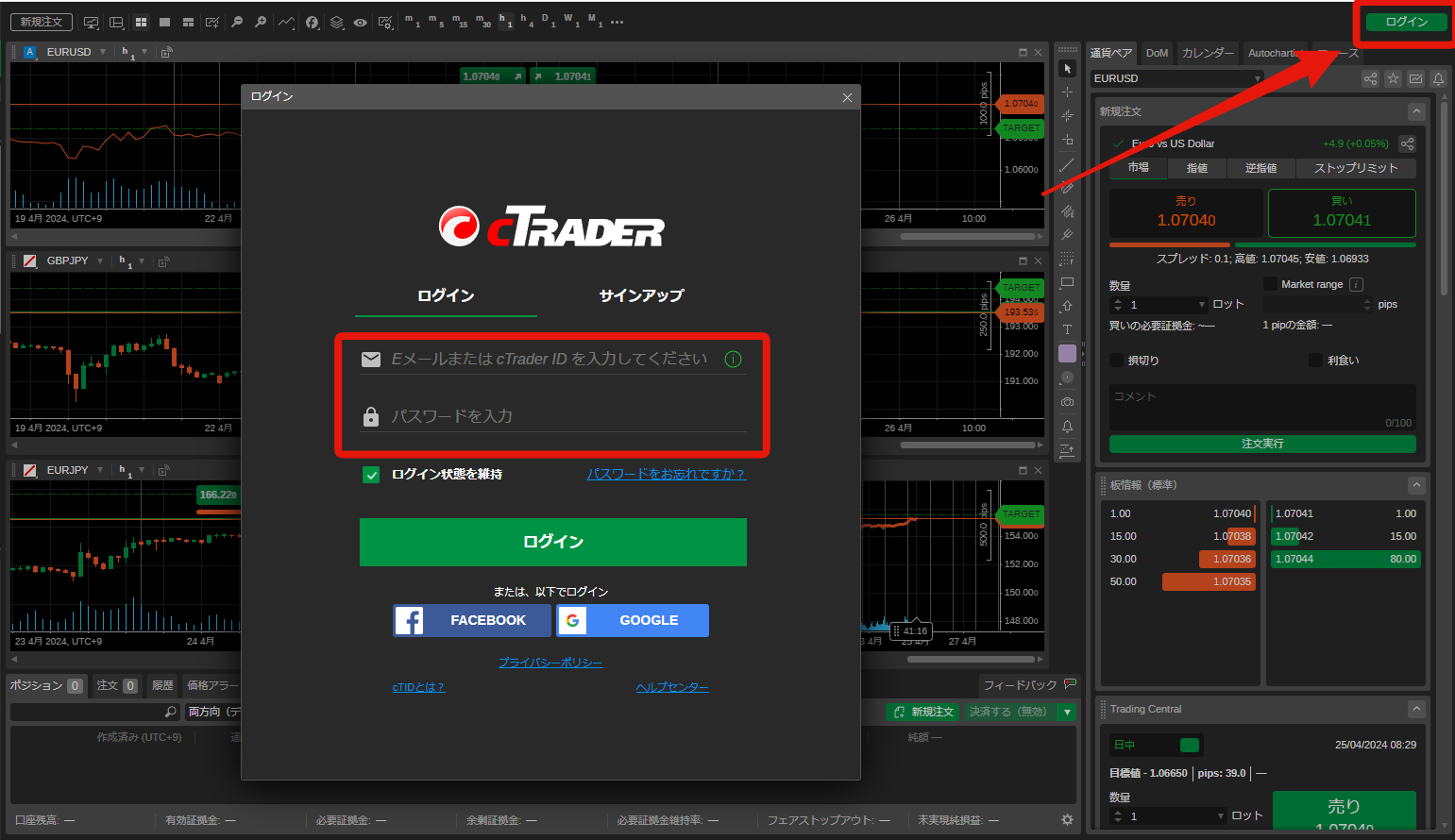Open cTIDとは link
The width and height of the screenshot is (1455, 840).
[418, 687]
